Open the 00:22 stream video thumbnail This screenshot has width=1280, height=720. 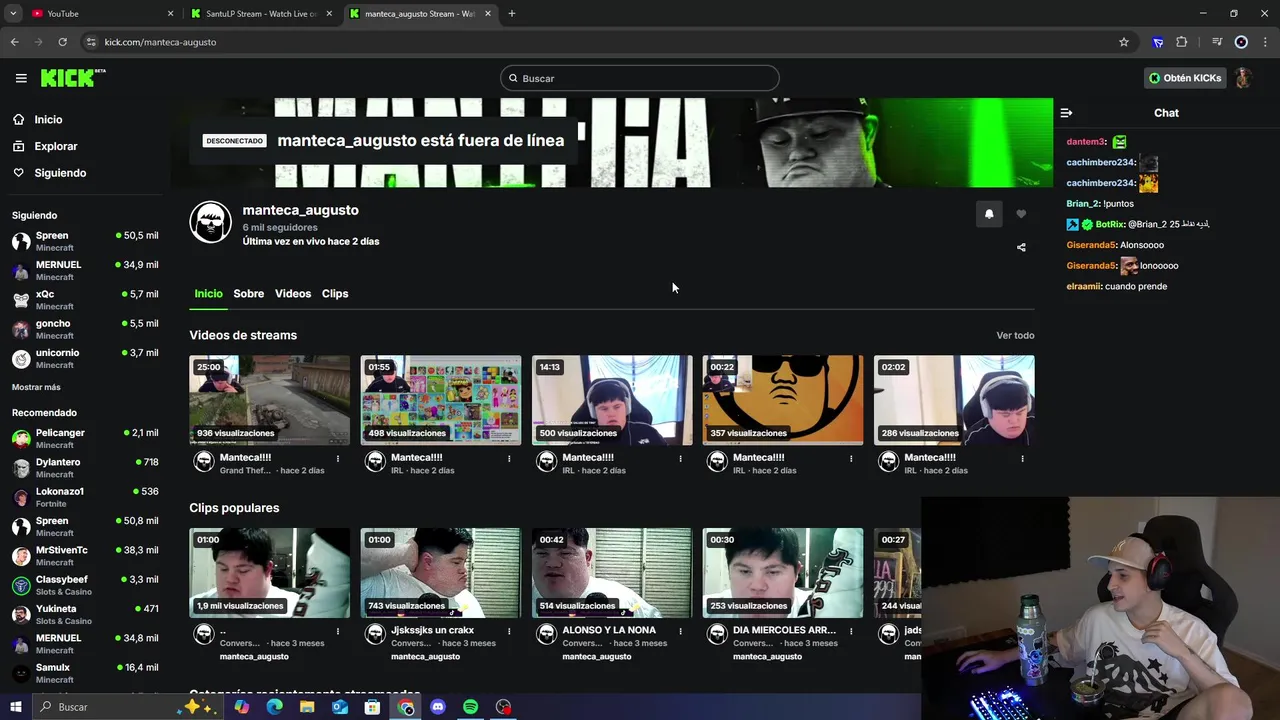(783, 400)
